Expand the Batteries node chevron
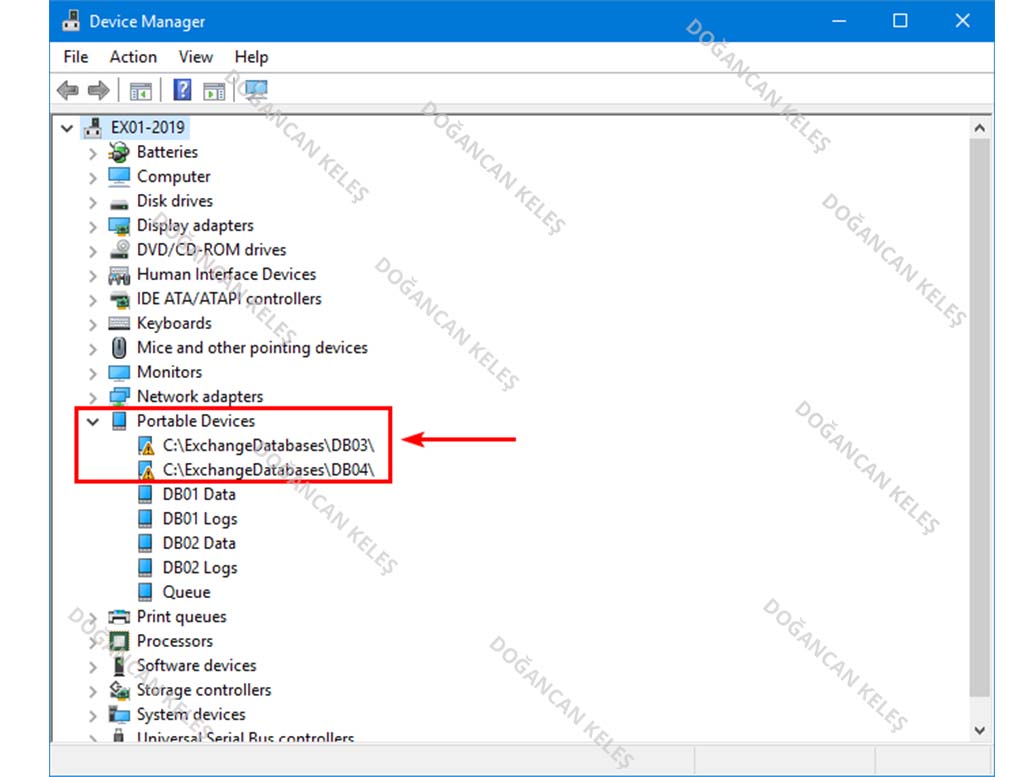This screenshot has height=777, width=1024. [93, 153]
